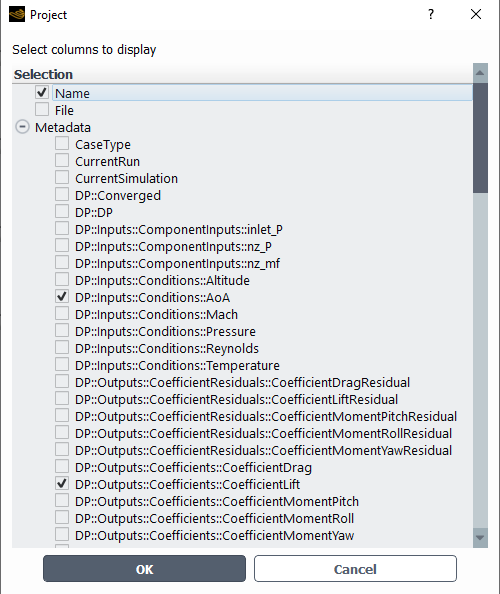
Task: Enable the CoefficientMomentPitchResidual checkbox
Action: [62, 416]
